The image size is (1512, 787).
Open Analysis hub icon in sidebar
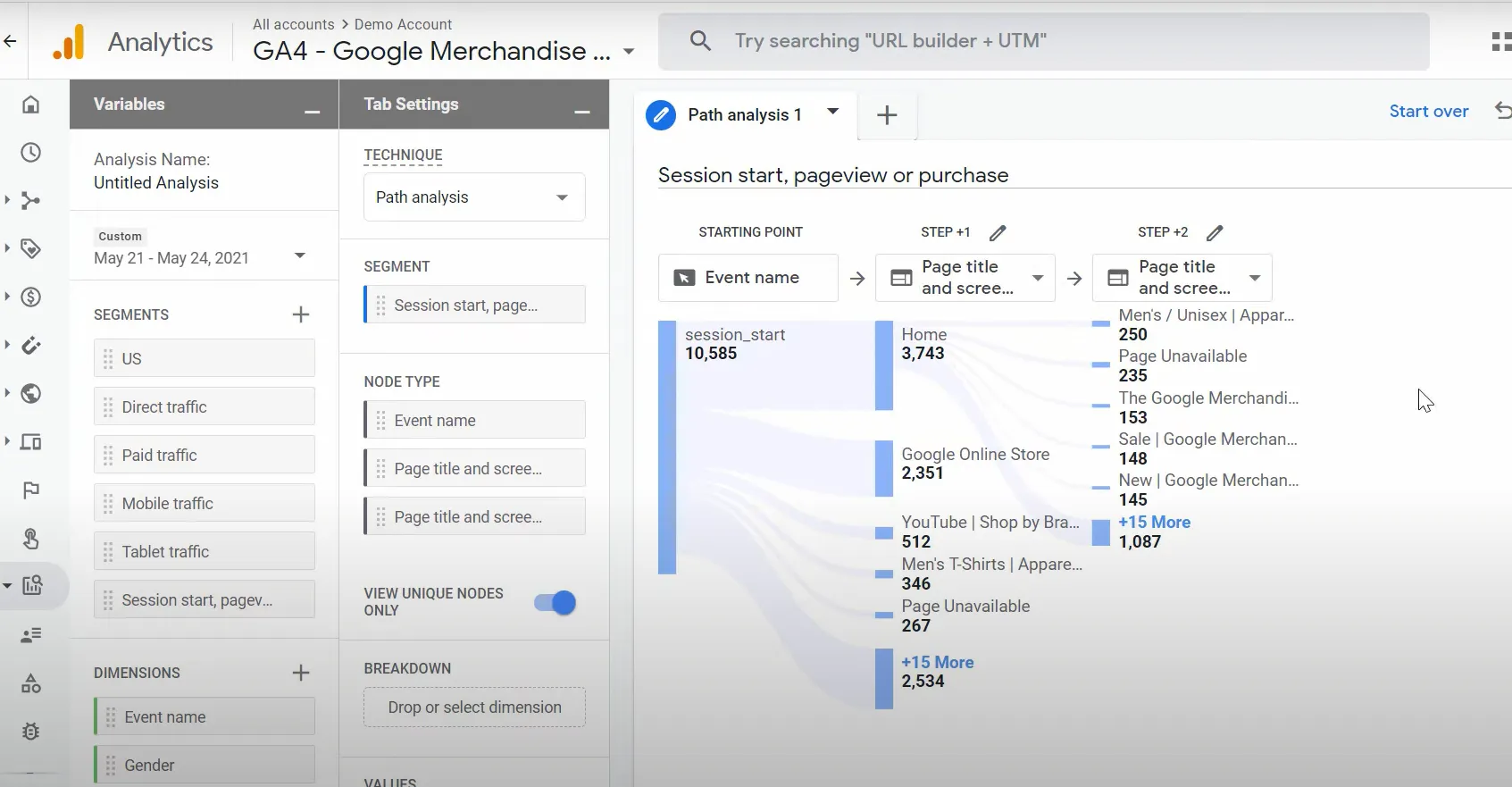tap(32, 586)
